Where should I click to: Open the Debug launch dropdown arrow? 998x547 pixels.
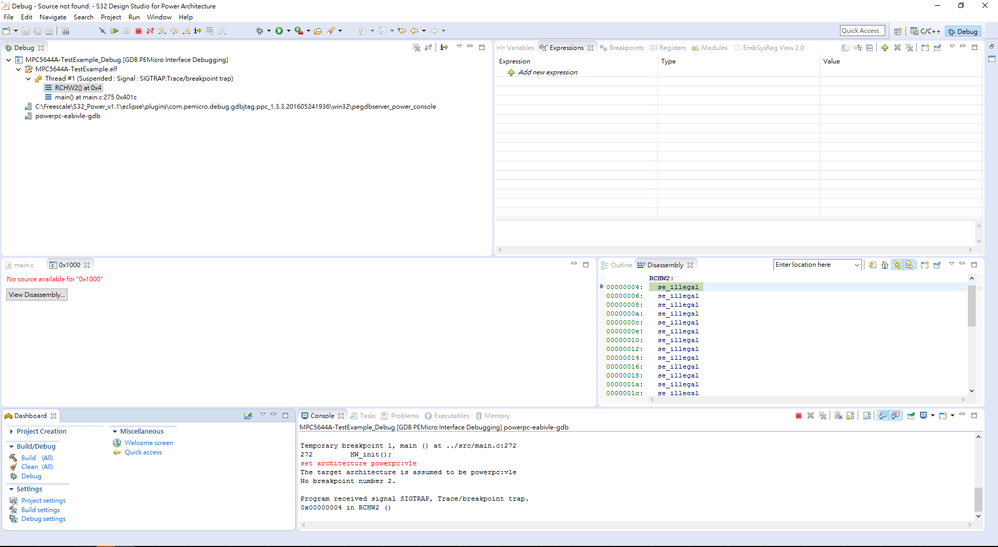pyautogui.click(x=269, y=31)
